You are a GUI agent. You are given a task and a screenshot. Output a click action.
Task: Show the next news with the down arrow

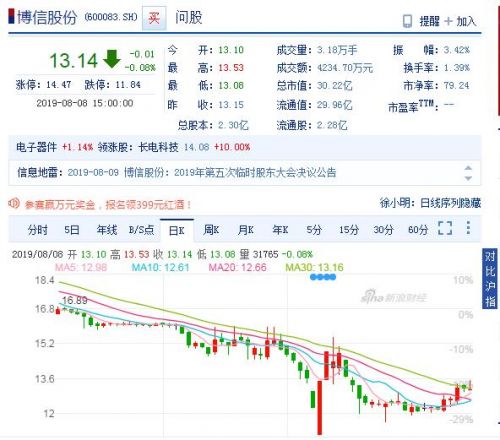pyautogui.click(x=468, y=178)
